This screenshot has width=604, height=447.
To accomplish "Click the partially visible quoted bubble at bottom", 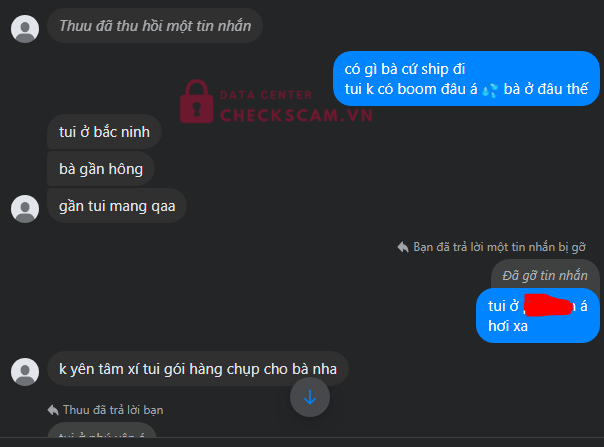I will [102, 430].
